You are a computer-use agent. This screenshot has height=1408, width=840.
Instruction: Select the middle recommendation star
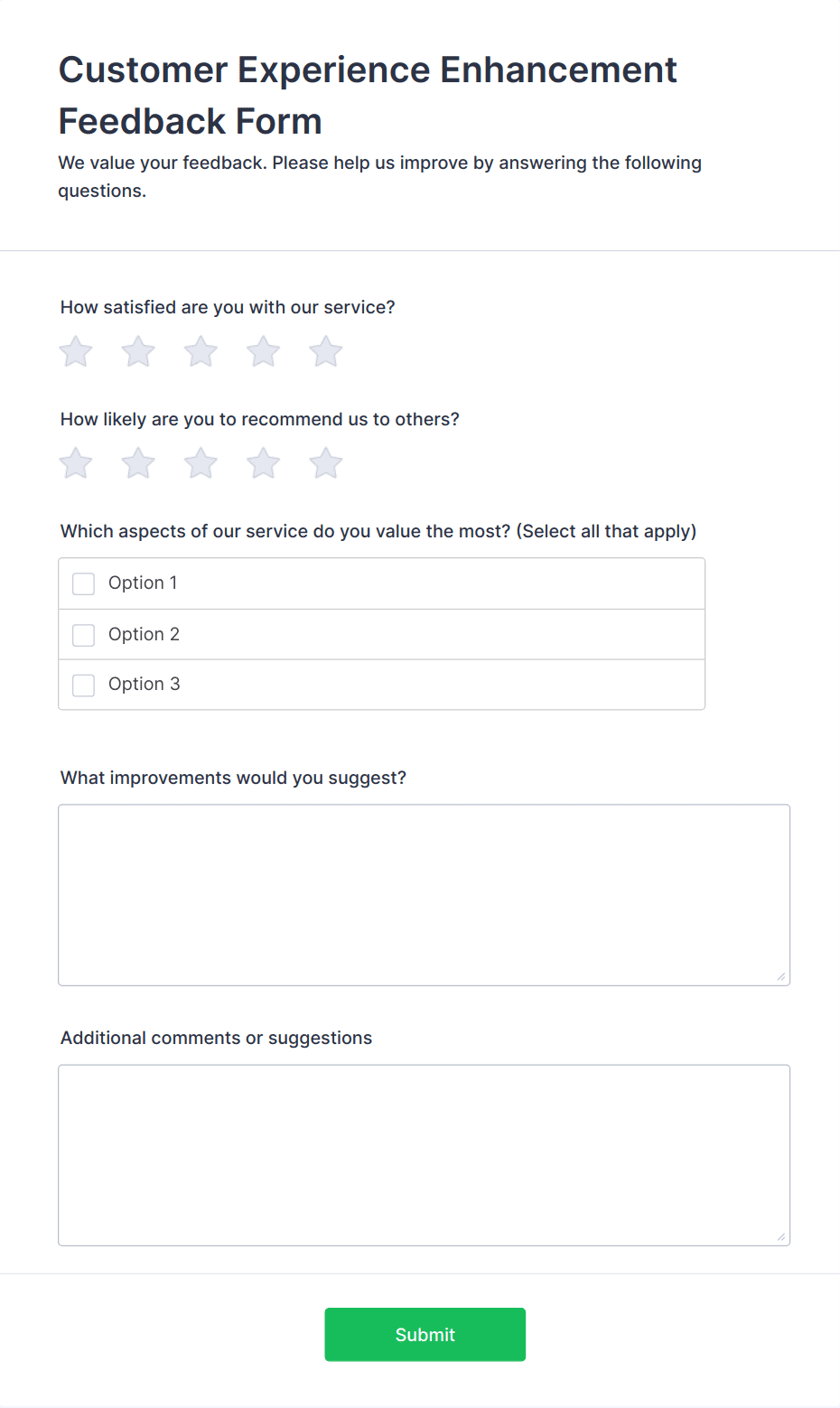coord(200,462)
